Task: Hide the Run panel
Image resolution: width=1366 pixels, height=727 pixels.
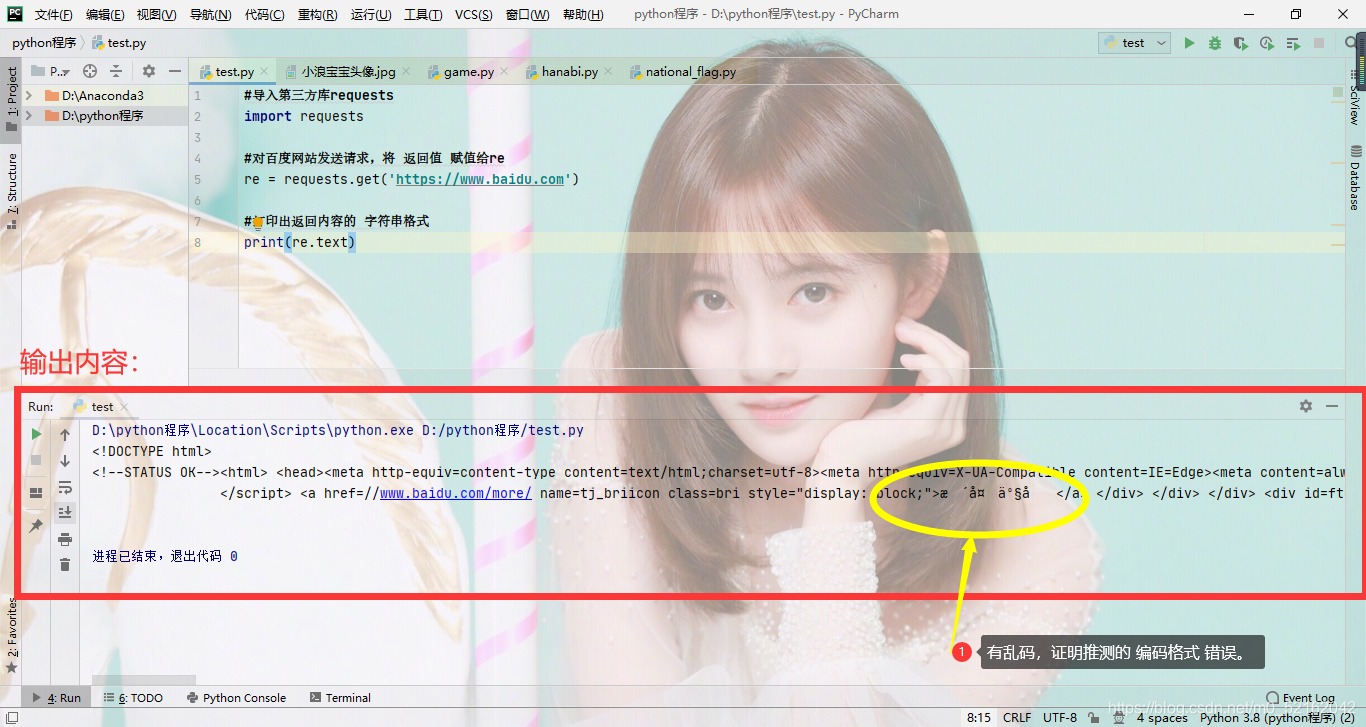Action: pos(1332,406)
